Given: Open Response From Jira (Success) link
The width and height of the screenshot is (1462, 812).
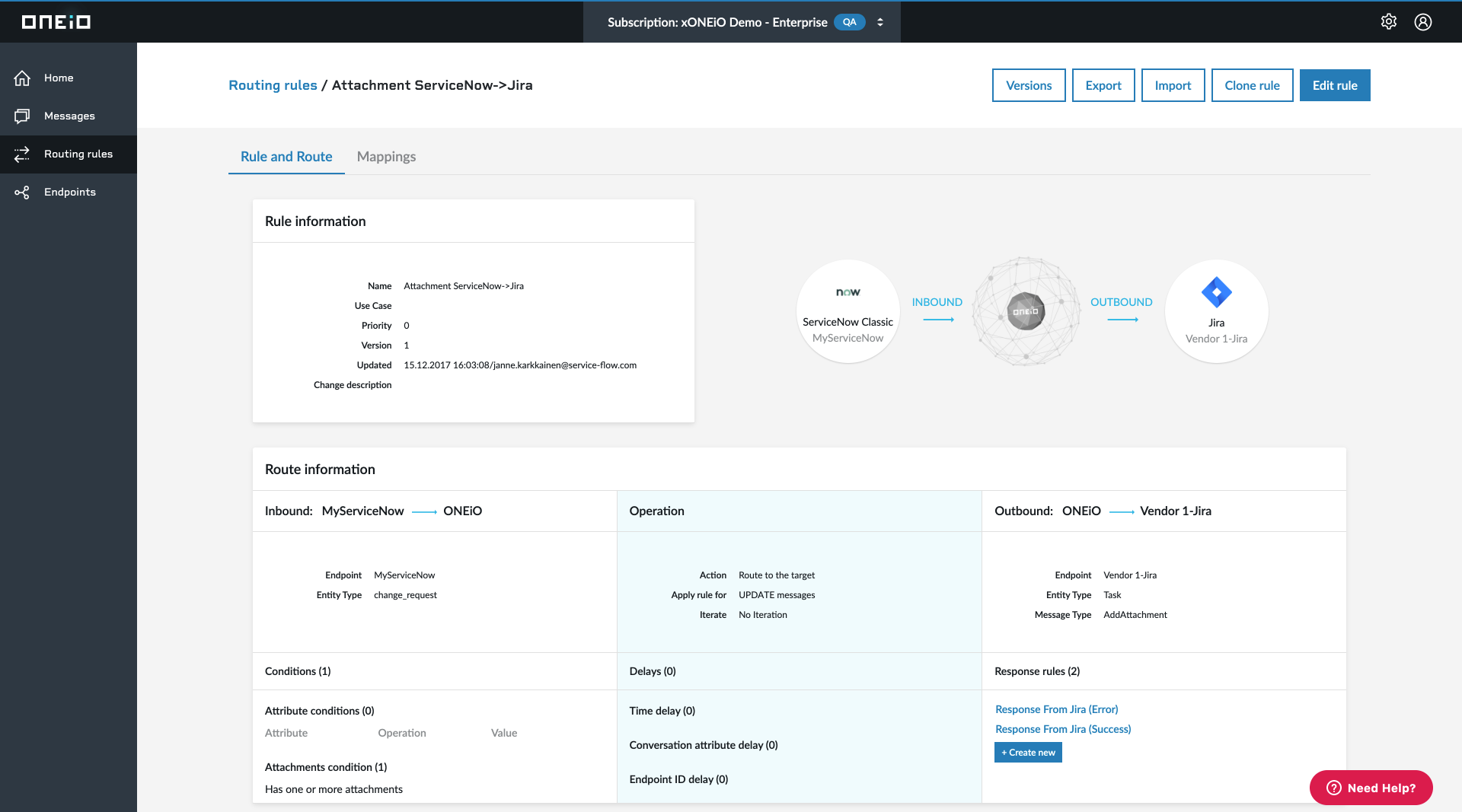Looking at the screenshot, I should 1063,729.
